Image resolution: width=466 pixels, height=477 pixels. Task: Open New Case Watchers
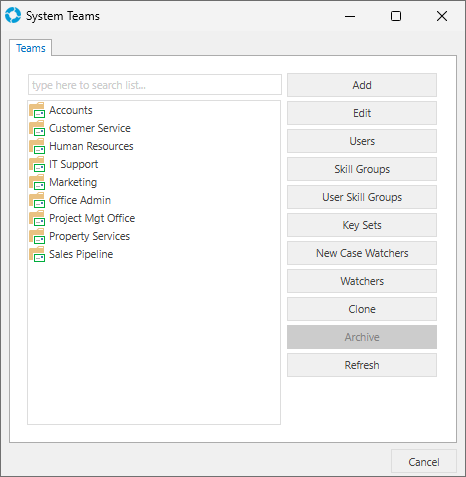(x=362, y=253)
